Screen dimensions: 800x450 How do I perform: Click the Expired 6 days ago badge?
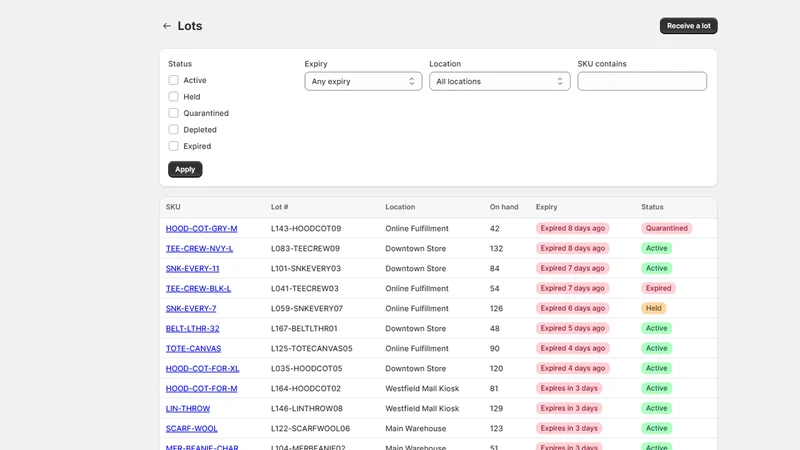572,308
